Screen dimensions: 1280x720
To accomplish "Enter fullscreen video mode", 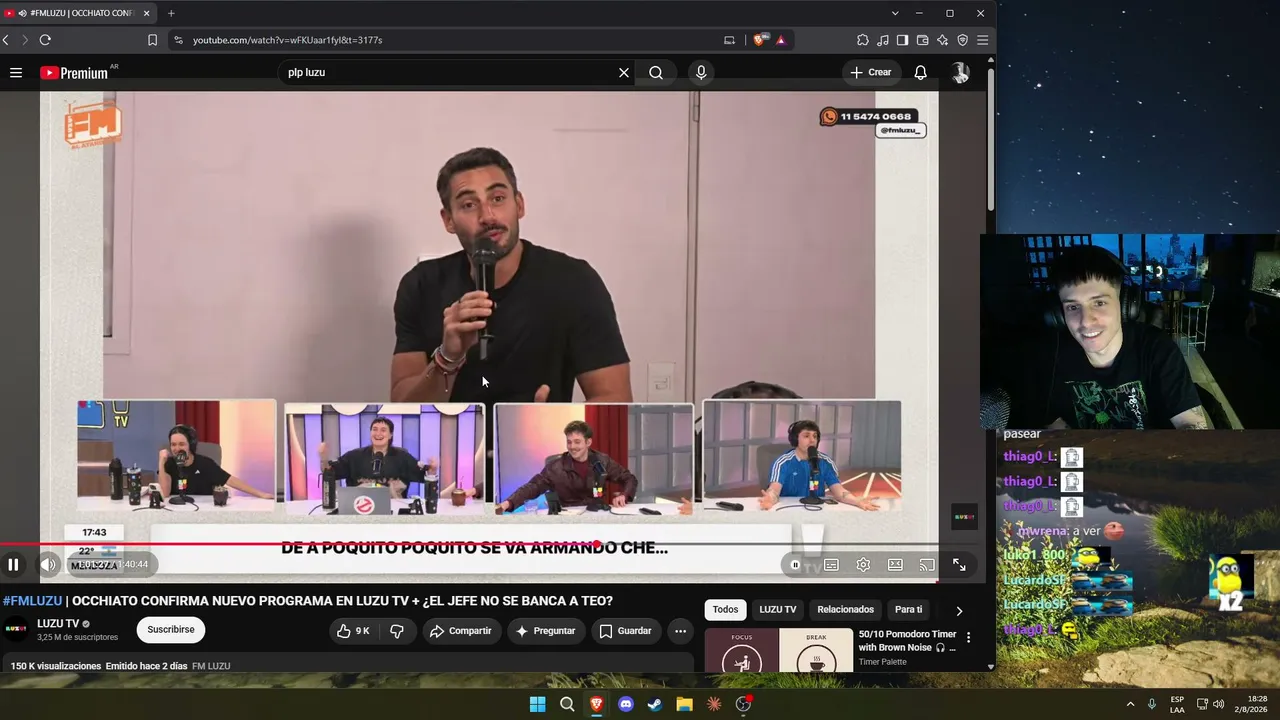I will tap(959, 565).
